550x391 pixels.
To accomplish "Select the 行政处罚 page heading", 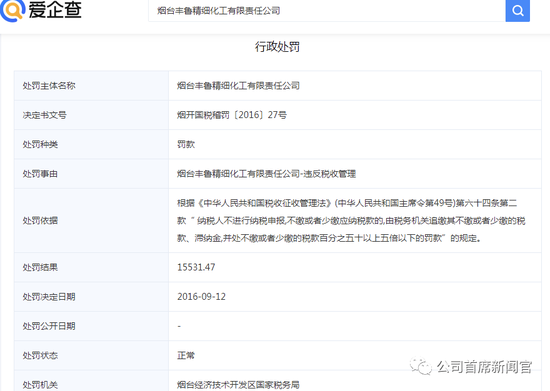I will point(277,47).
